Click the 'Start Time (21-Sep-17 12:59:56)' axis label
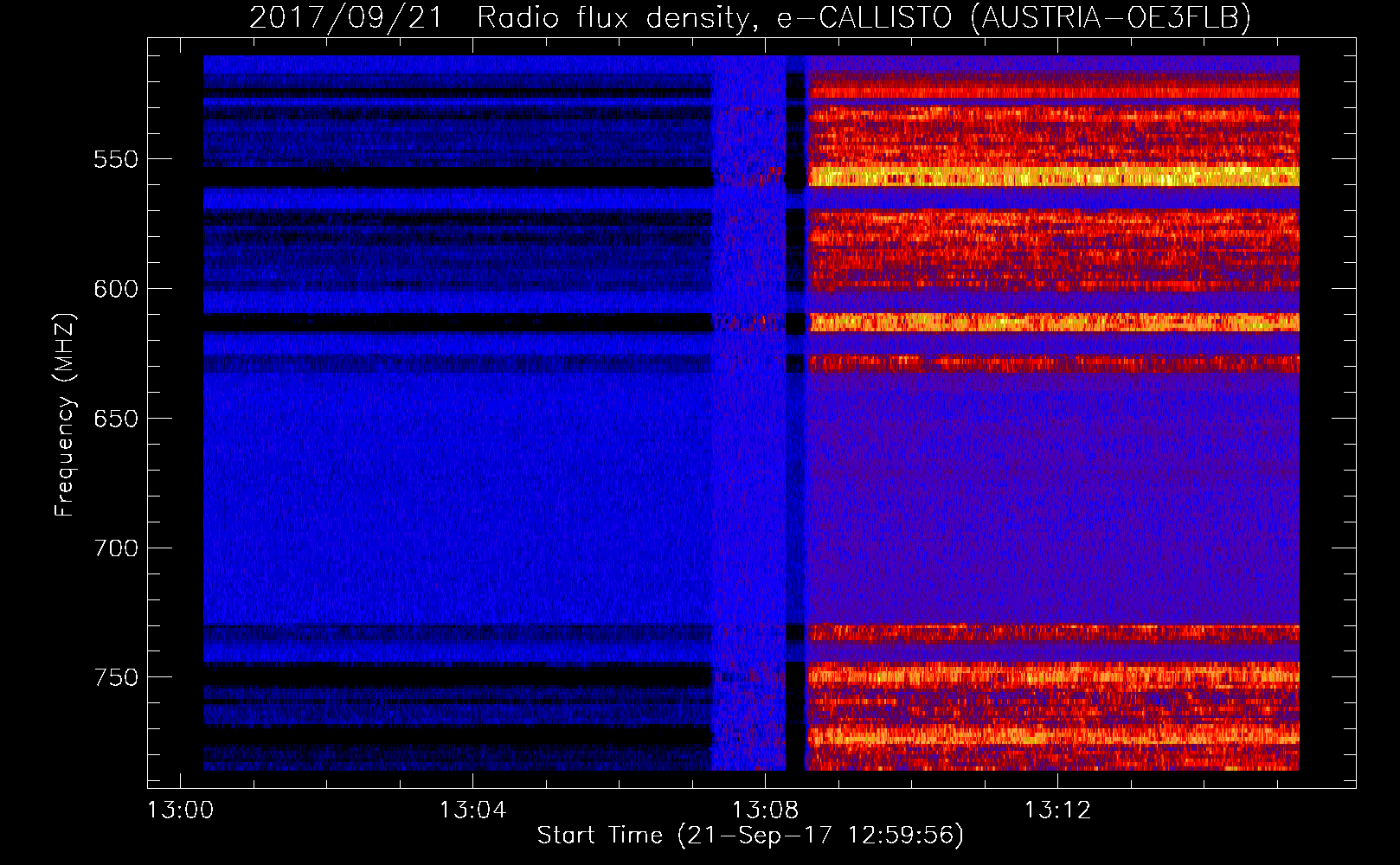Image resolution: width=1400 pixels, height=865 pixels. coord(750,836)
